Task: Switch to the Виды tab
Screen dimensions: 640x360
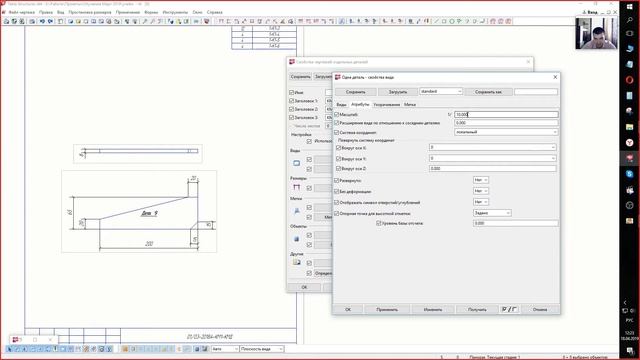Action: coord(341,105)
